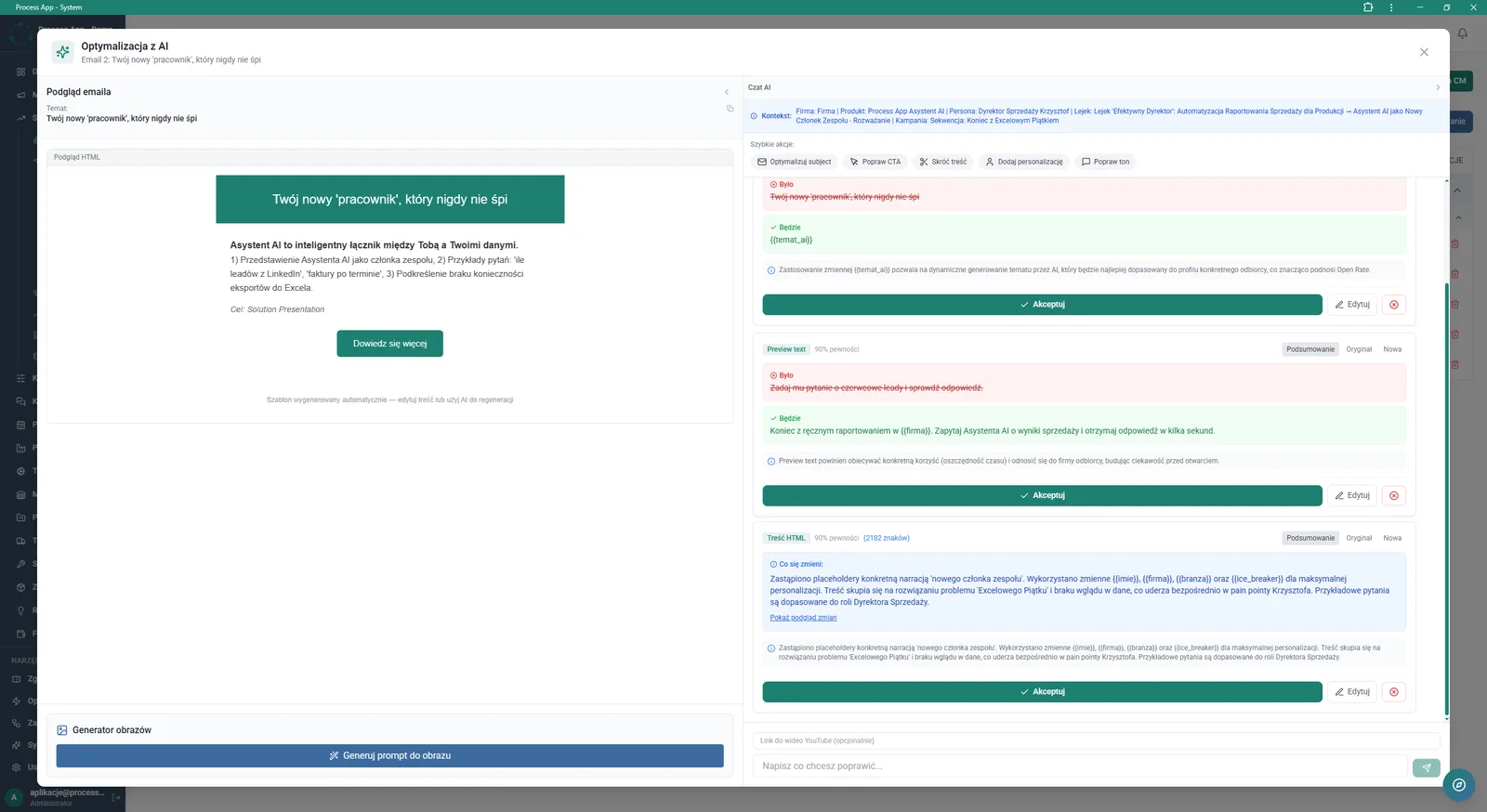This screenshot has width=1487, height=812.
Task: Send the chat message with the paper-plane button
Action: pos(1426,767)
